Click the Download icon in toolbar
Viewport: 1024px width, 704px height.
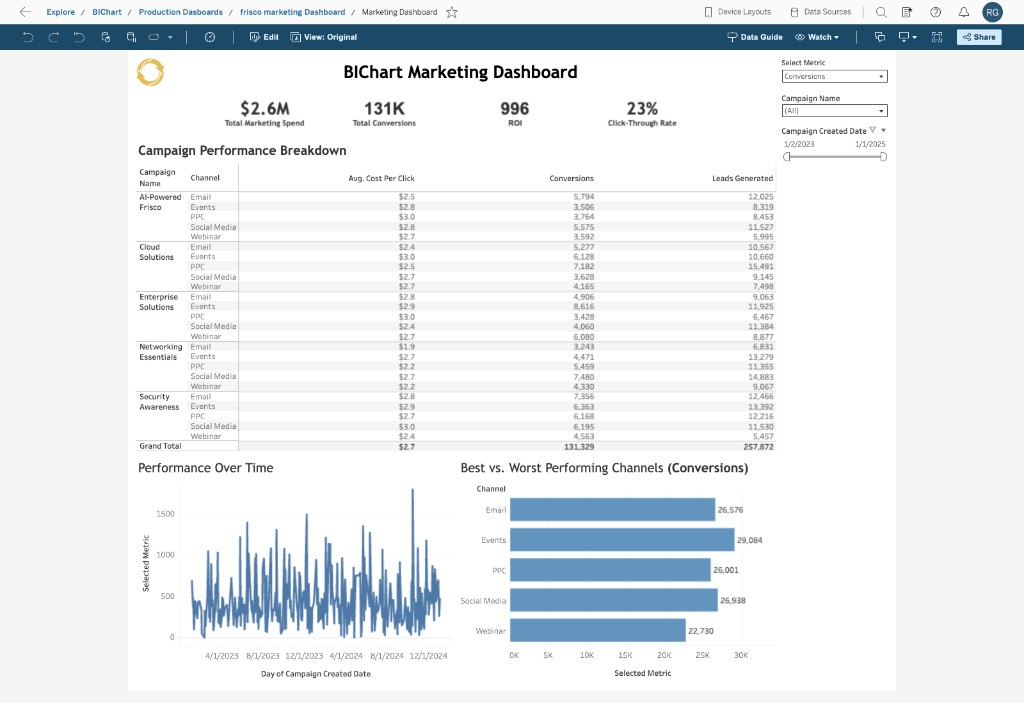point(904,37)
